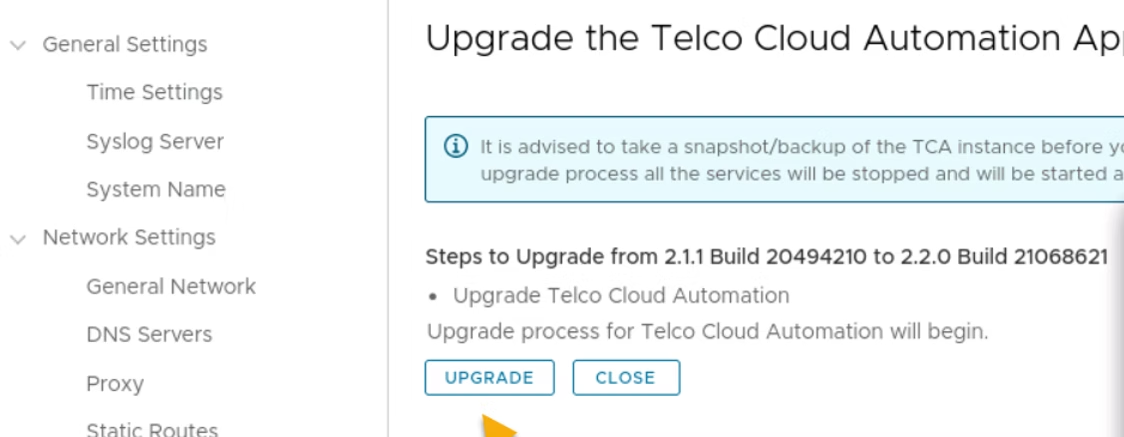Collapse the Network Settings chevron
Image resolution: width=1124 pixels, height=437 pixels.
pos(17,239)
